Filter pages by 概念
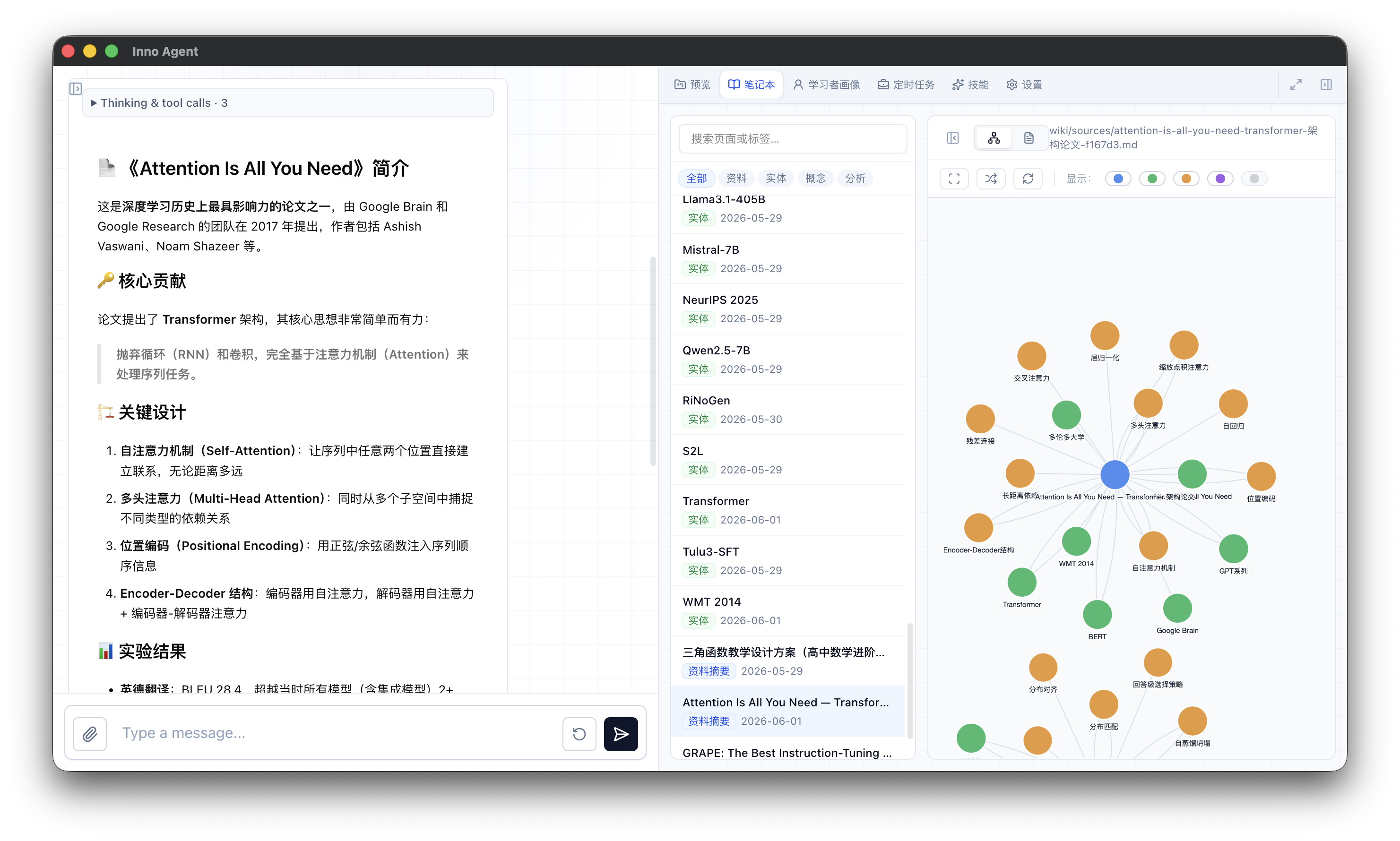The image size is (1400, 841). click(x=815, y=179)
